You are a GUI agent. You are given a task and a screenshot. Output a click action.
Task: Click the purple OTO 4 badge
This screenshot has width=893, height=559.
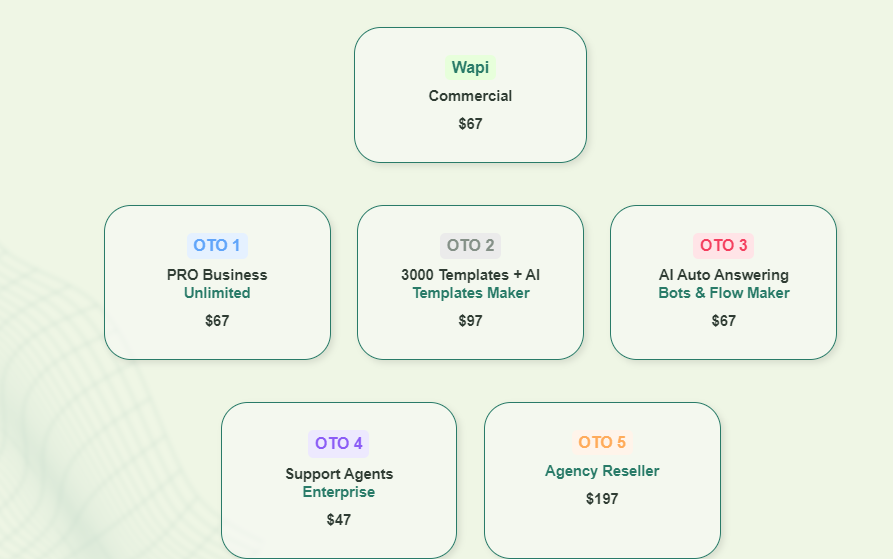click(339, 443)
